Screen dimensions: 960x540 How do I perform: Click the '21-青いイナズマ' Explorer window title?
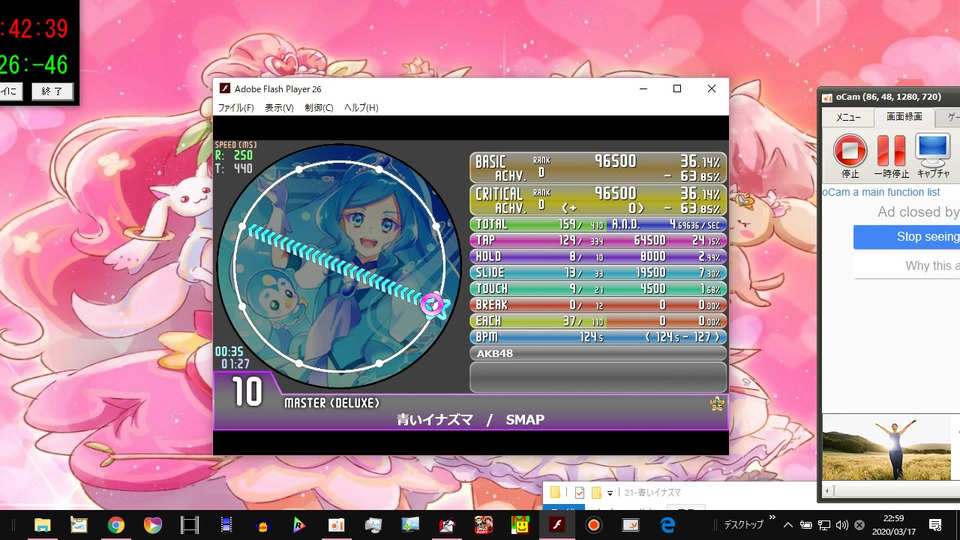pos(653,492)
